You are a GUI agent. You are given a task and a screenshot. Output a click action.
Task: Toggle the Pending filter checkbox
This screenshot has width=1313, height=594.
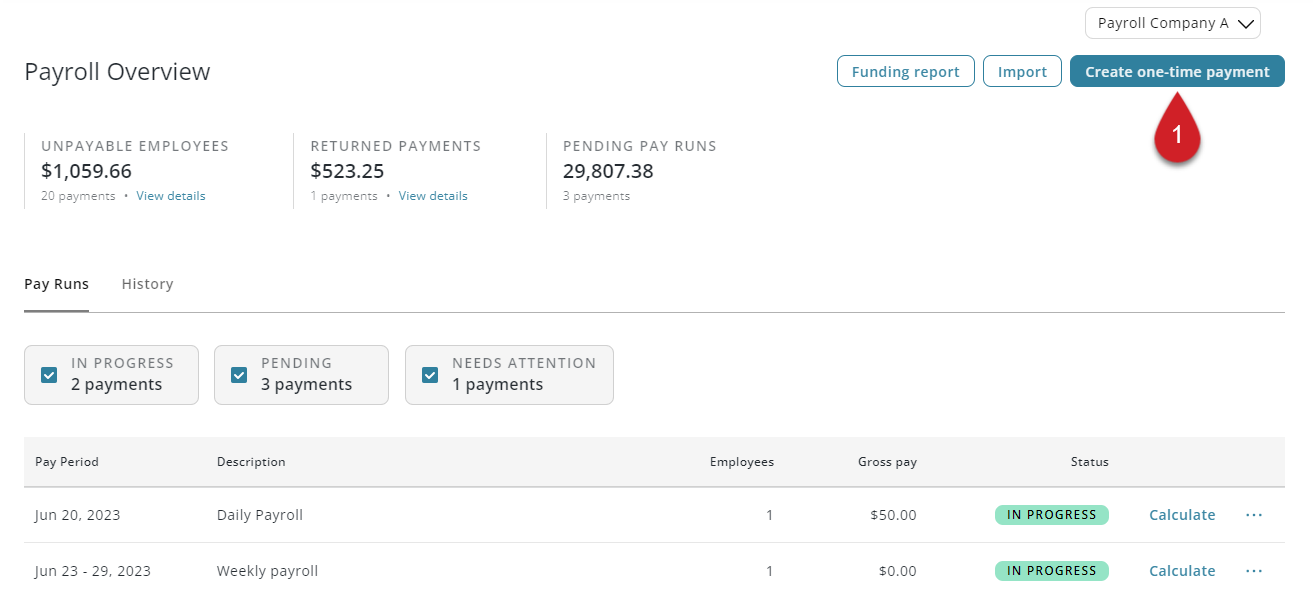239,375
